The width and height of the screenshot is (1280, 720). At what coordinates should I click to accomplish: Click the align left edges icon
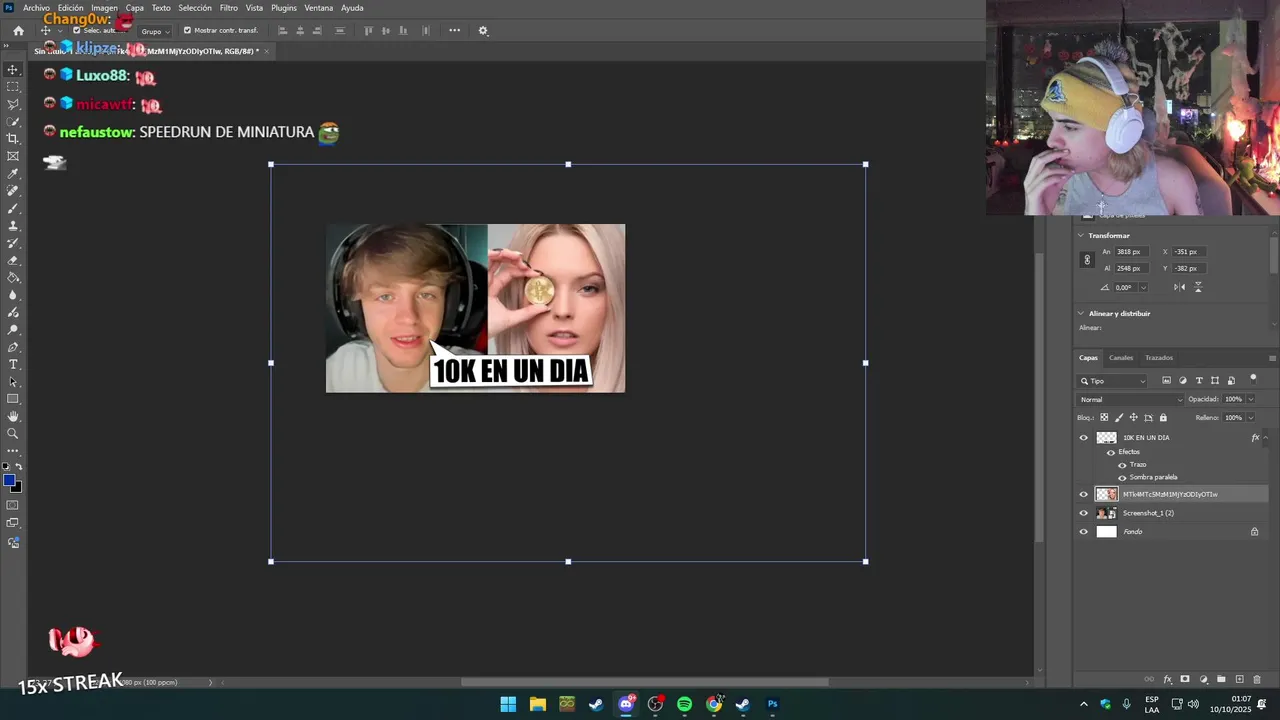tap(282, 31)
